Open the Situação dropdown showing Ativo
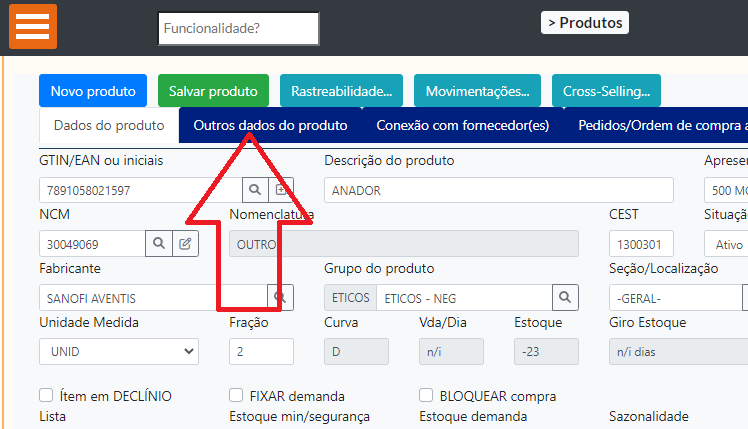748x429 pixels. (725, 244)
